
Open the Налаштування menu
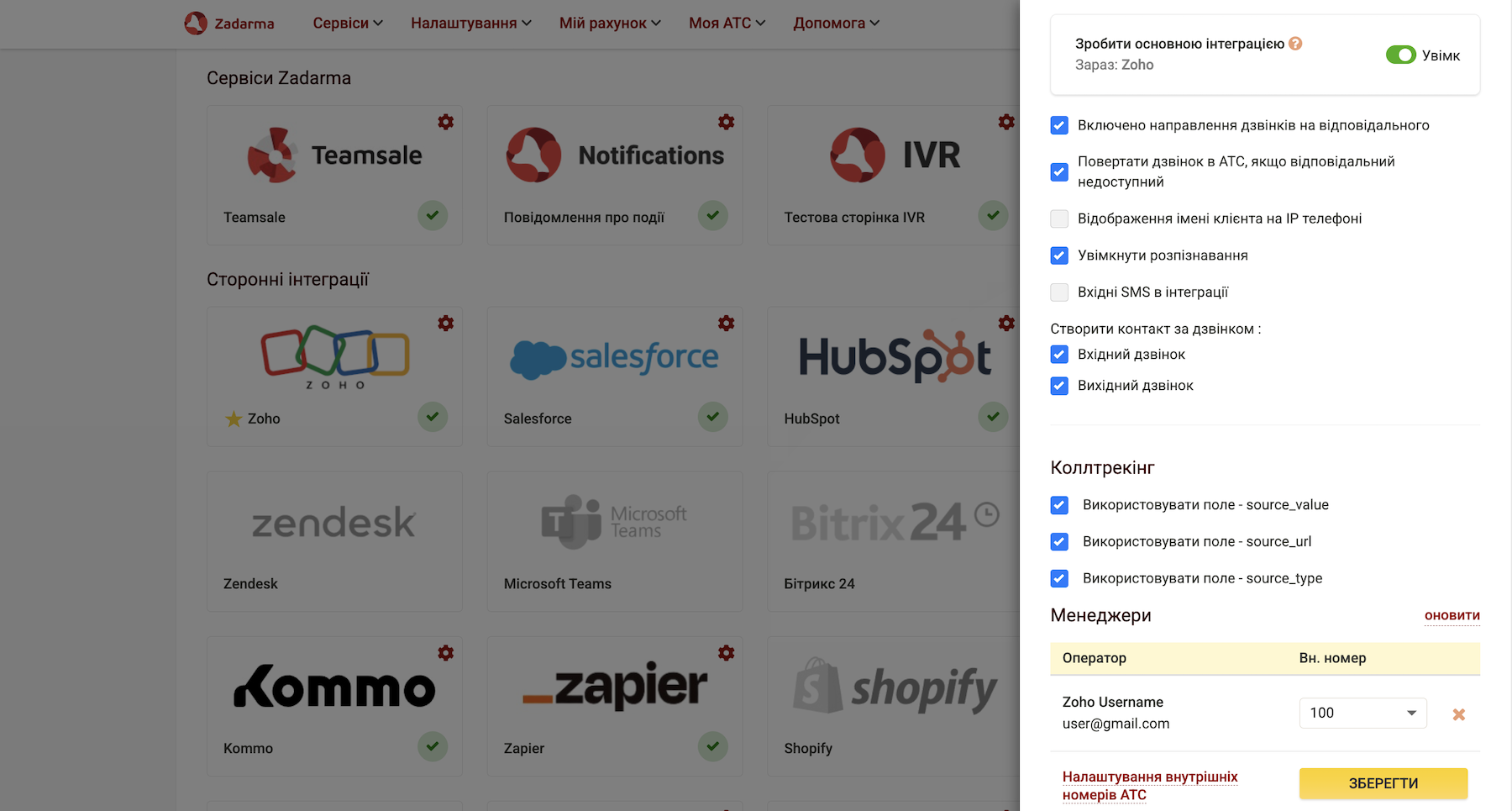click(x=471, y=23)
